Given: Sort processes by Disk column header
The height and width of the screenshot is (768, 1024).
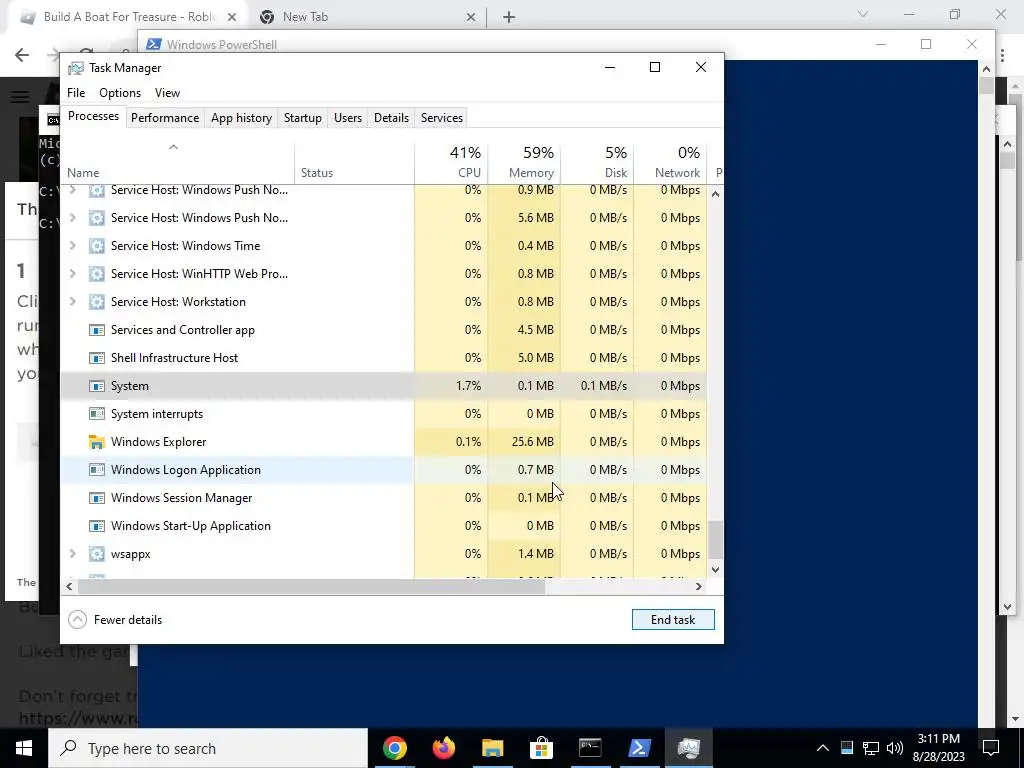Looking at the screenshot, I should coord(597,162).
